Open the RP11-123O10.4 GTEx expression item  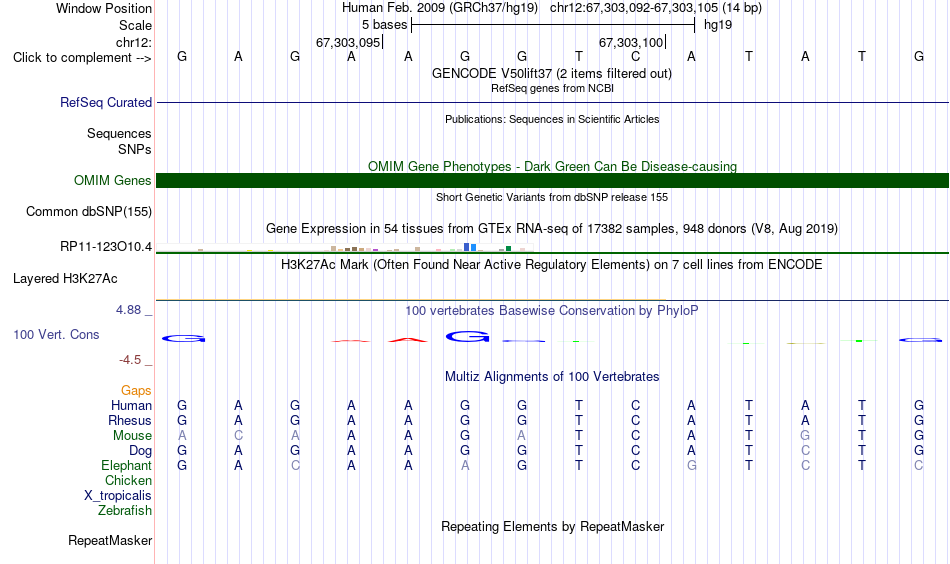click(105, 247)
